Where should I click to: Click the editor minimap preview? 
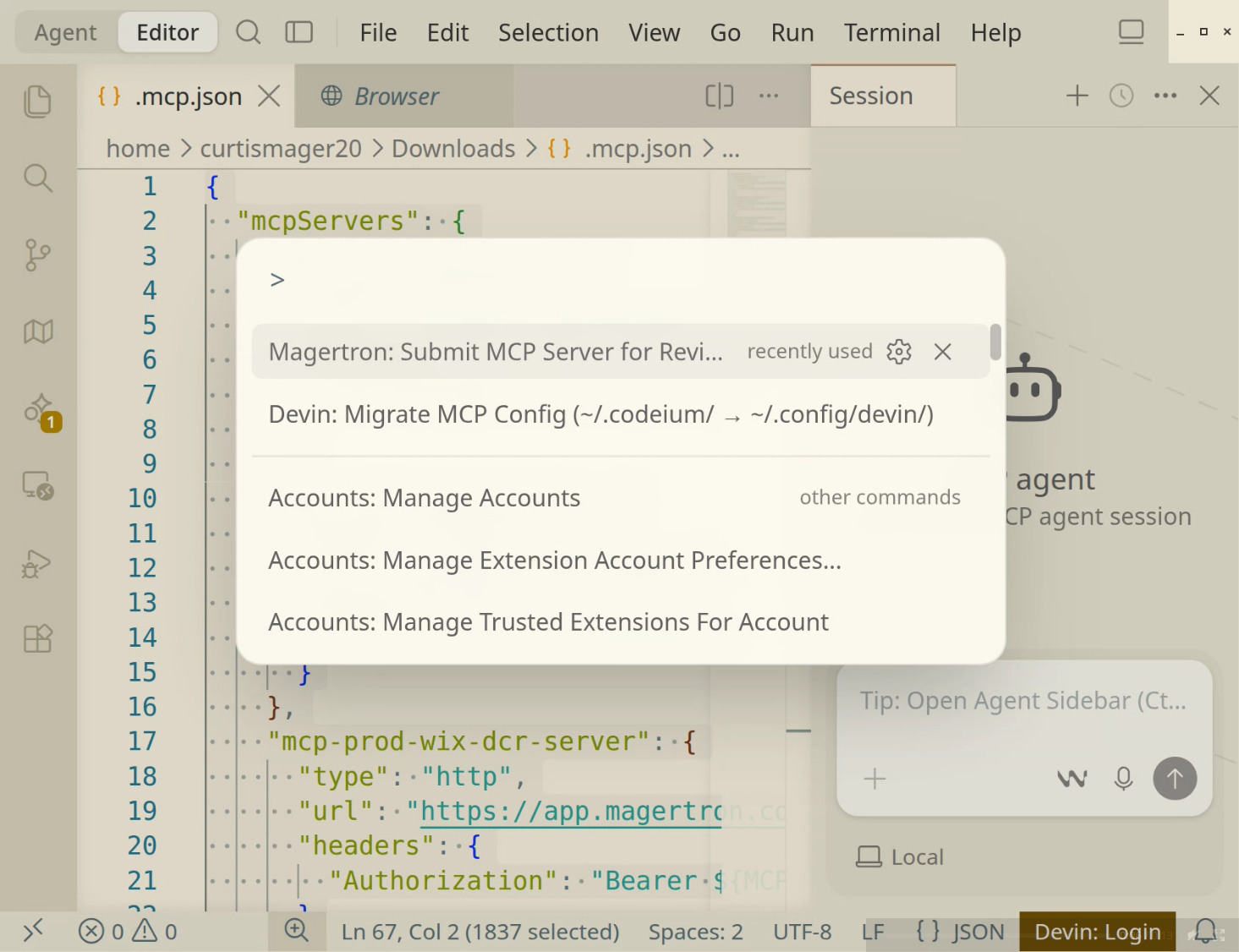756,205
